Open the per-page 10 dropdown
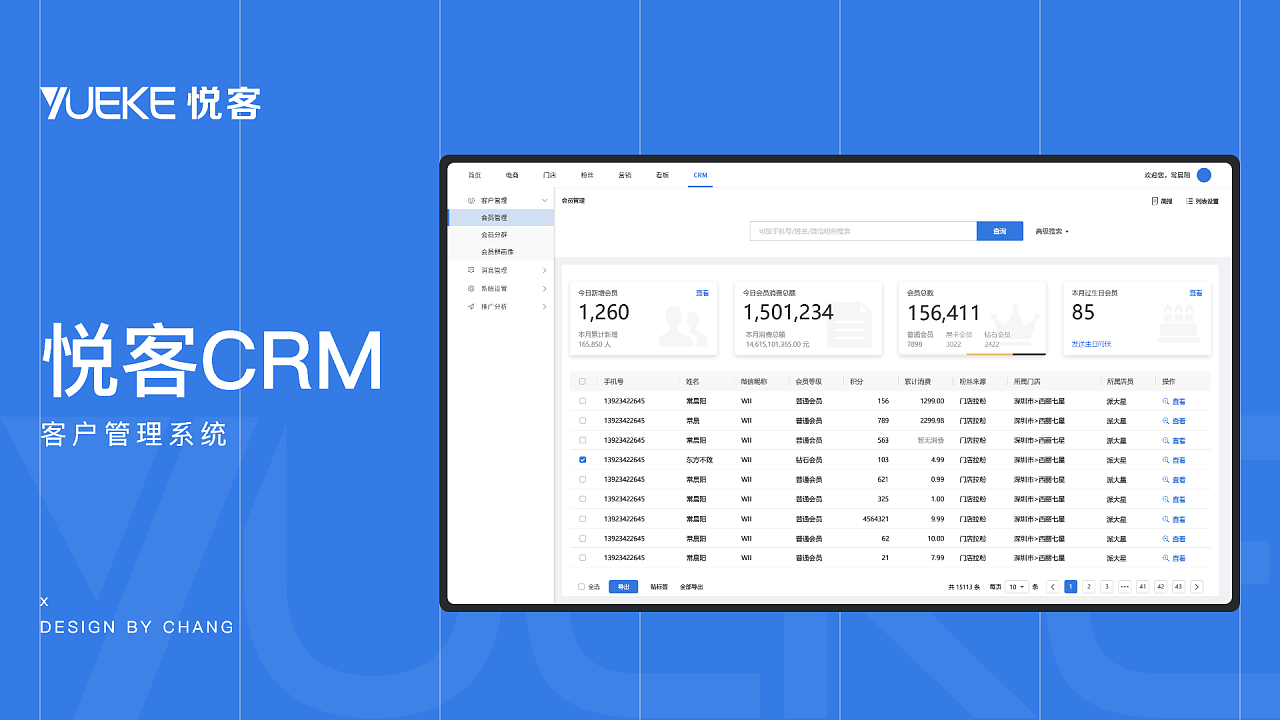1280x720 pixels. pos(1016,587)
